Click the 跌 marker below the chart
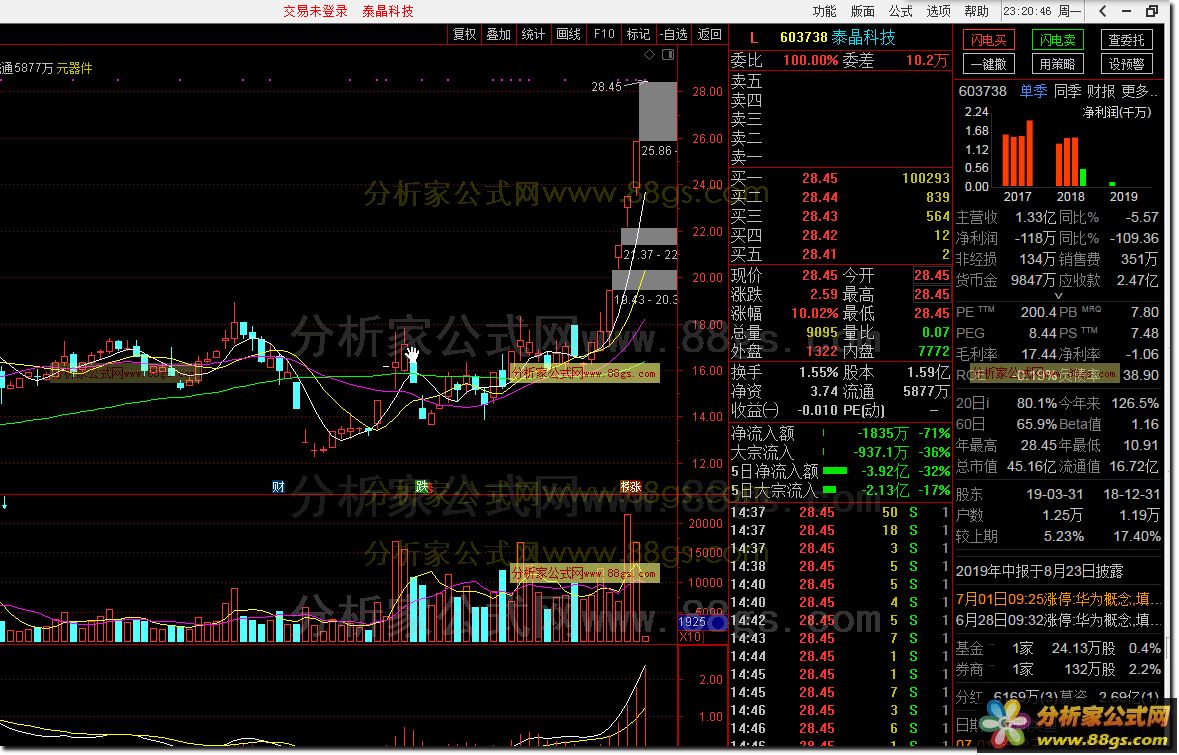The width and height of the screenshot is (1179, 755). click(x=422, y=487)
